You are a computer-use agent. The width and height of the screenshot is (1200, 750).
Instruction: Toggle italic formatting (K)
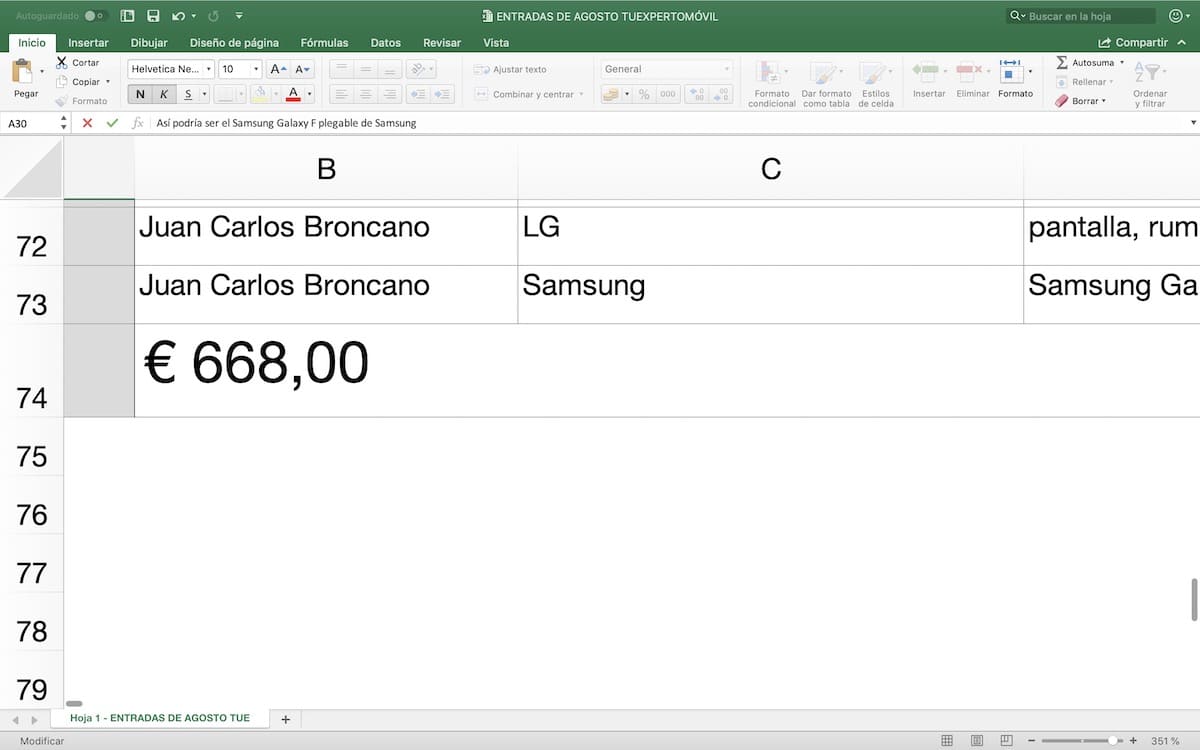click(x=164, y=94)
